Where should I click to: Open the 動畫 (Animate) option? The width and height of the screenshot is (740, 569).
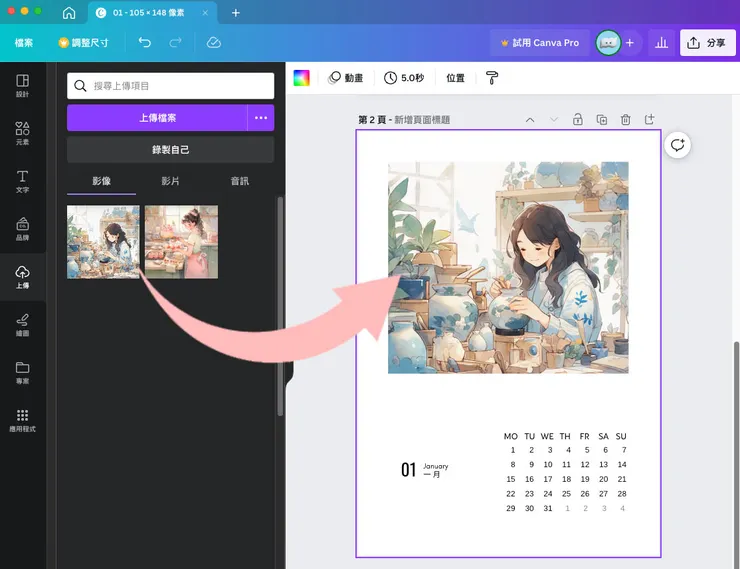coord(346,78)
